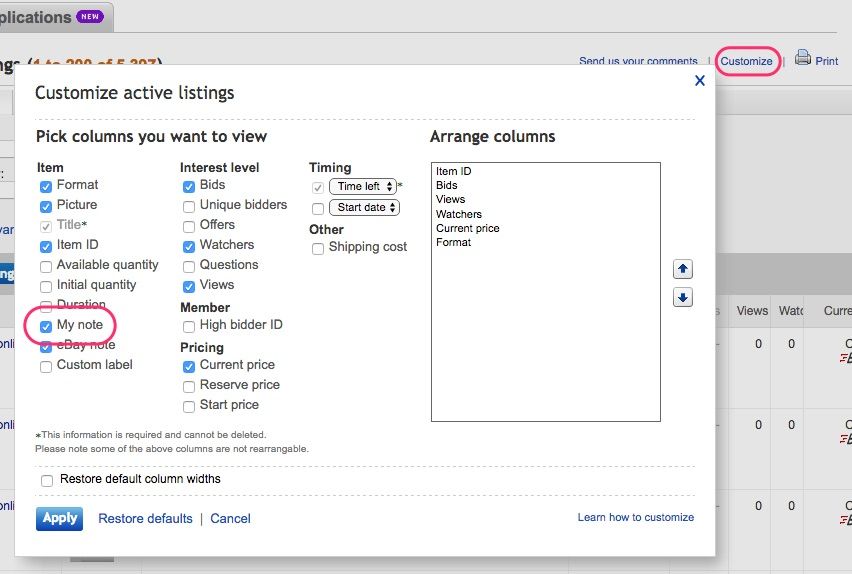Toggle the Unique bidders checkbox
This screenshot has width=852, height=574.
click(x=189, y=206)
